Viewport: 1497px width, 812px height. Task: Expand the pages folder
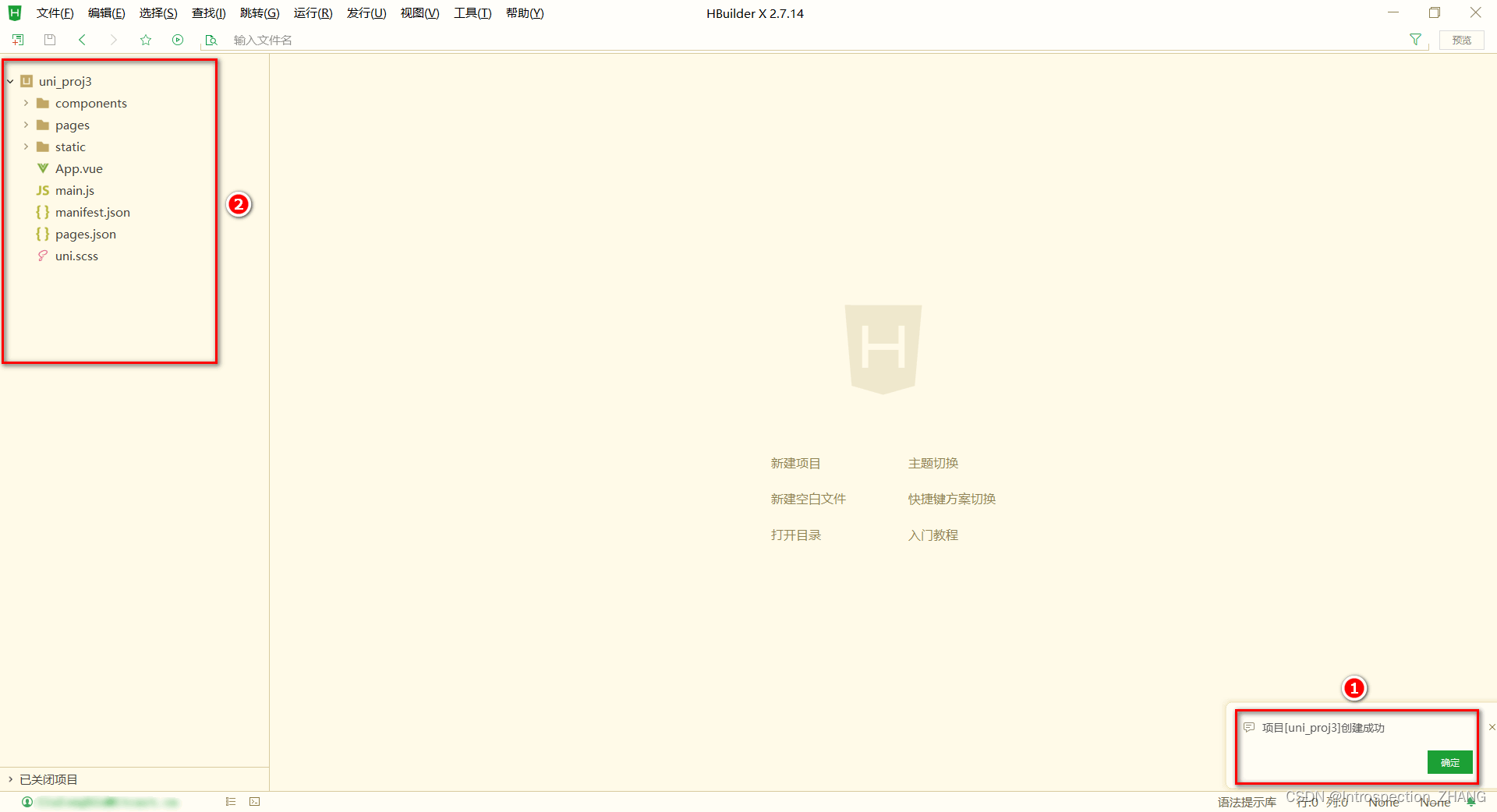(x=26, y=125)
